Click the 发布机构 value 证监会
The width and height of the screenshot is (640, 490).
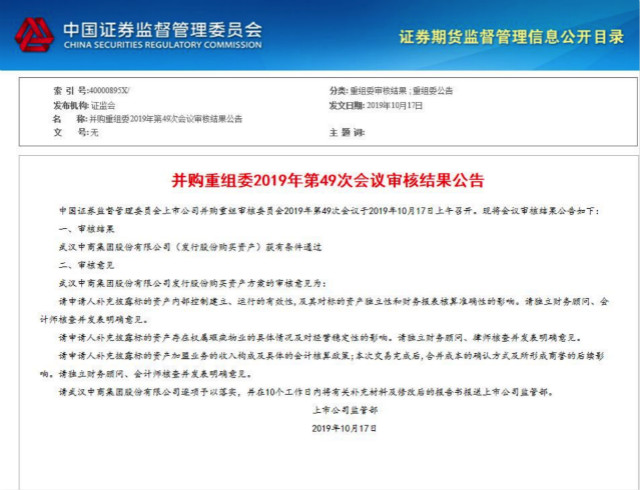pos(103,106)
